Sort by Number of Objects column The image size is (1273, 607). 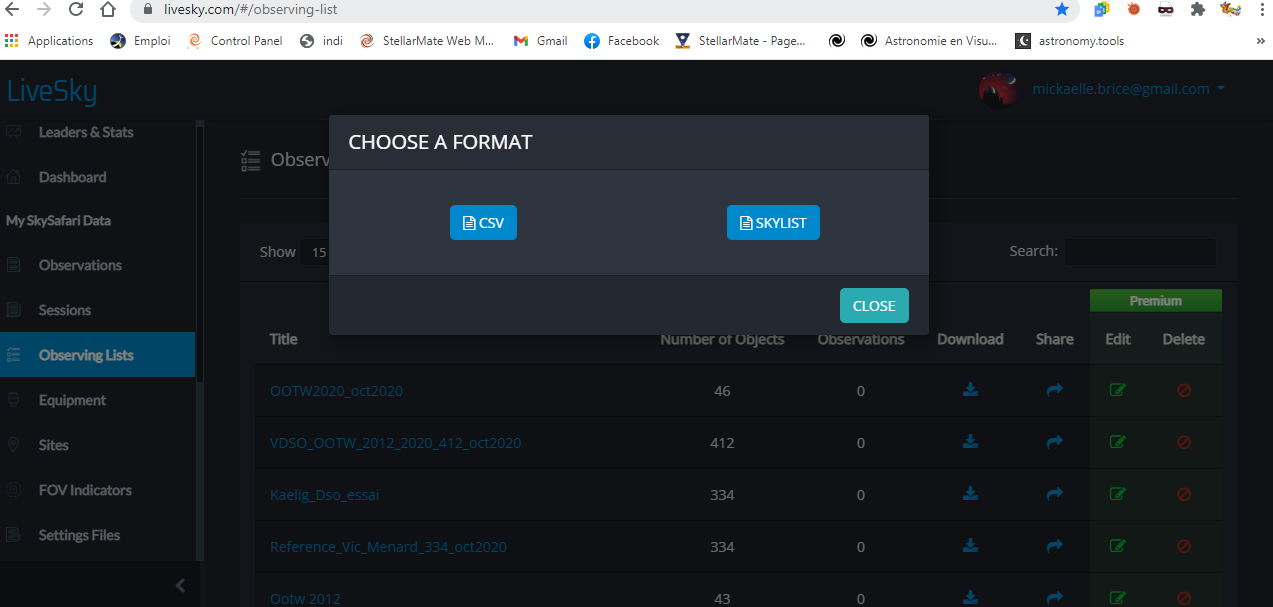[722, 339]
